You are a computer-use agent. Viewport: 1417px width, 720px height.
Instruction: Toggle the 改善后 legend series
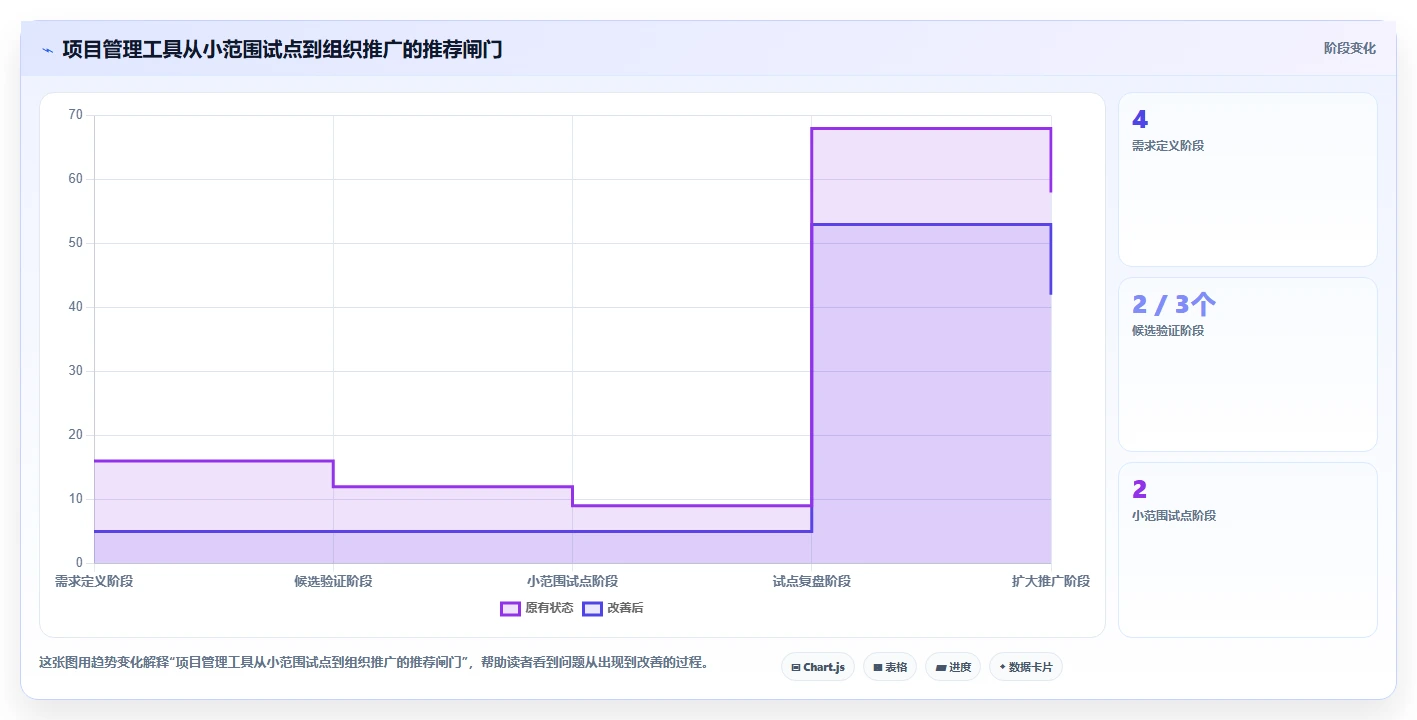tap(613, 608)
